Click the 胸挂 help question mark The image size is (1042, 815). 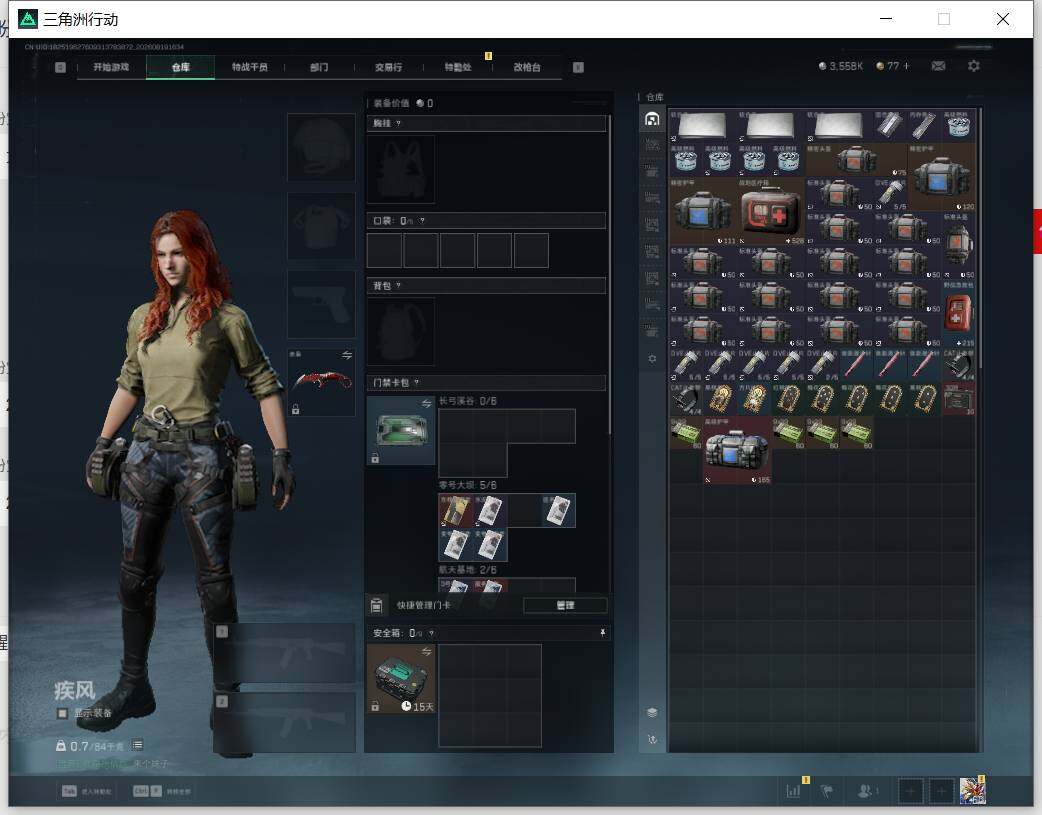coord(398,124)
